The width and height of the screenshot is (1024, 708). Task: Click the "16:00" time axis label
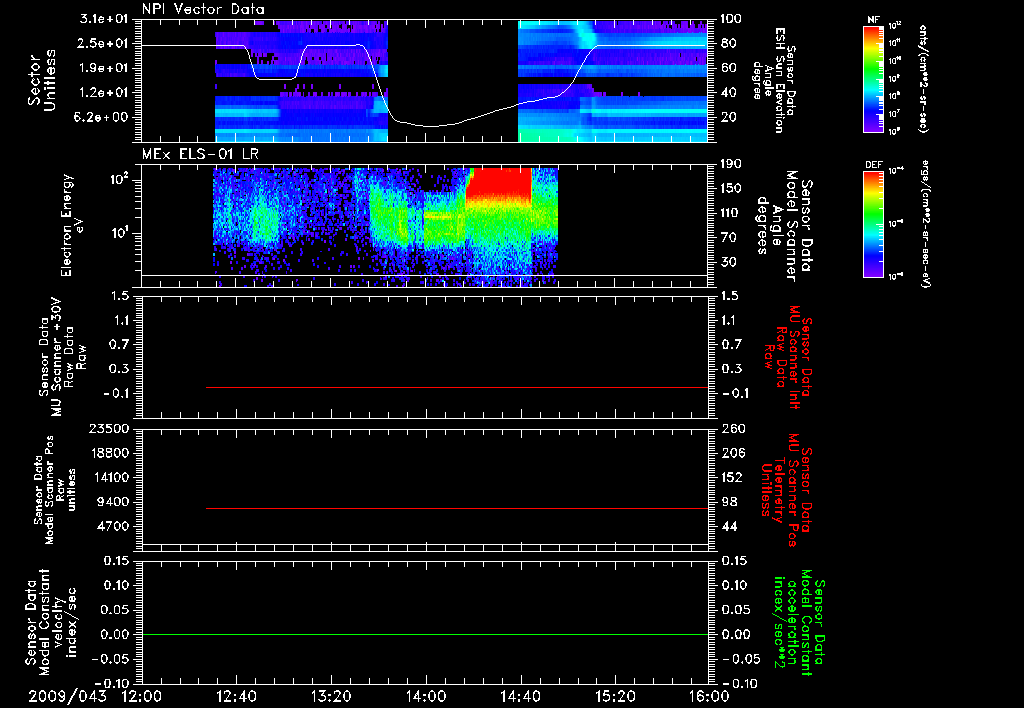click(709, 696)
